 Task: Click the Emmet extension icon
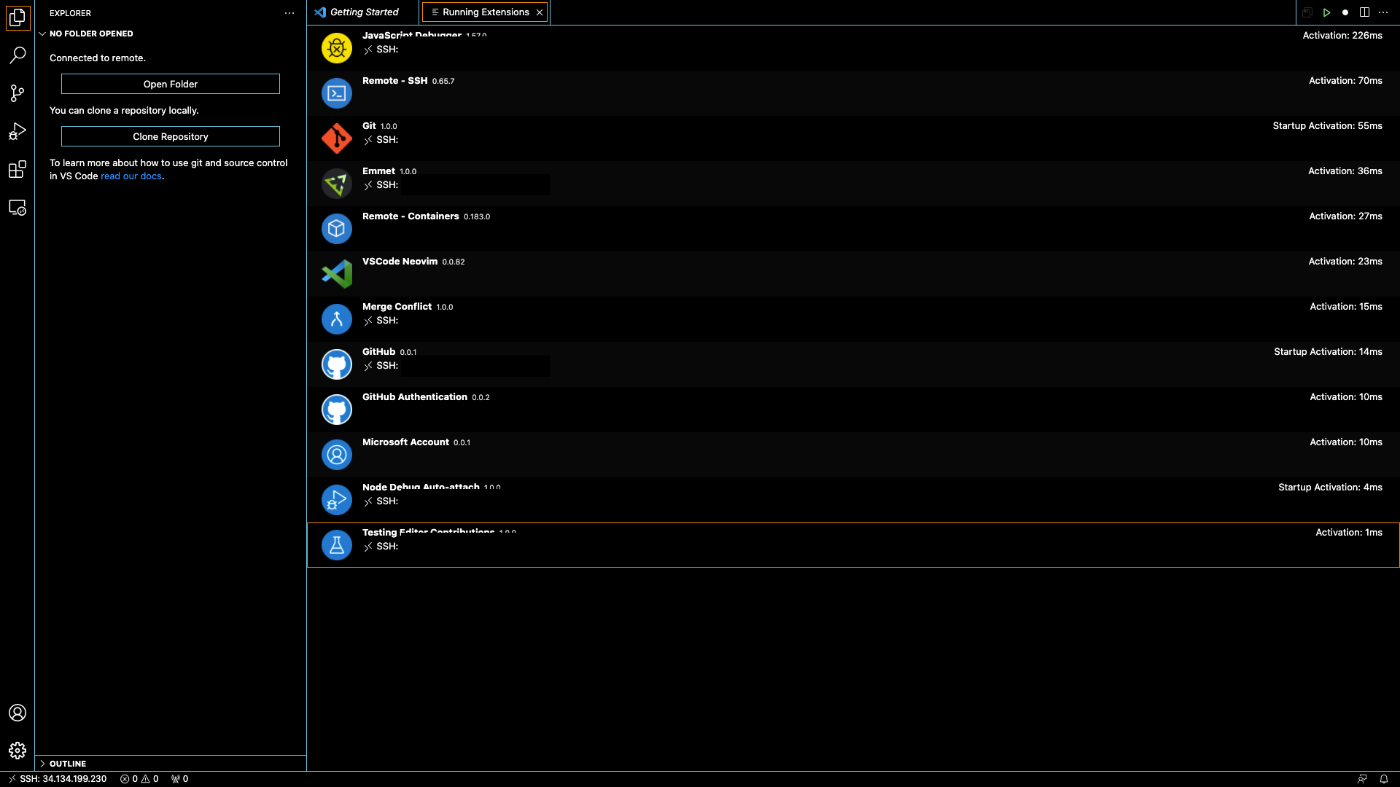337,183
